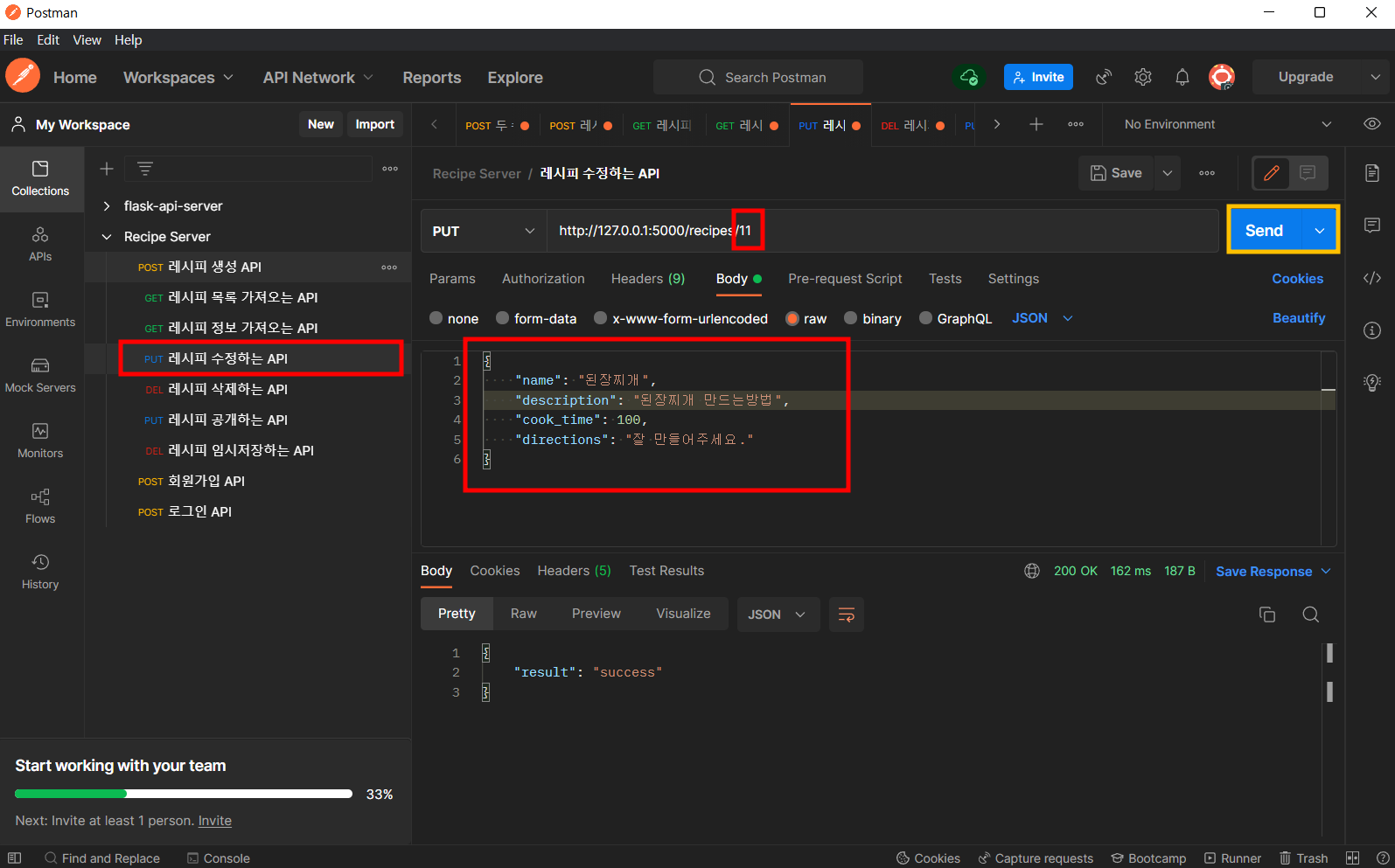Screen dimensions: 1395x868
Task: Copy the response body
Action: (1267, 615)
